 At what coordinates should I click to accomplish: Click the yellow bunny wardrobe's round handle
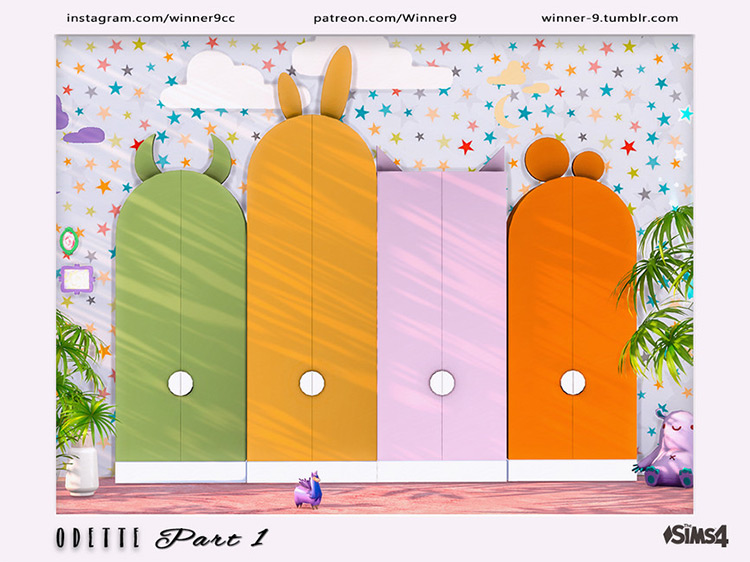pos(312,383)
